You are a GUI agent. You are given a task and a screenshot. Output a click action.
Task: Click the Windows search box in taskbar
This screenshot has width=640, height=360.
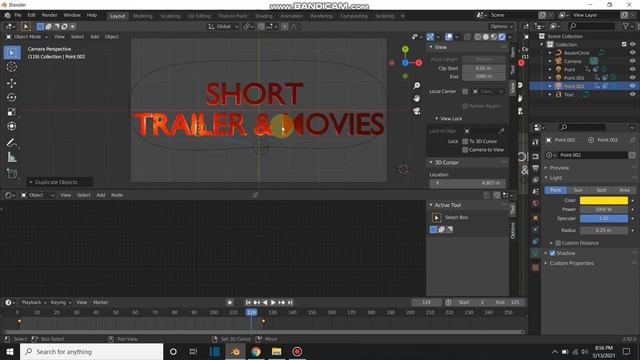(x=91, y=351)
